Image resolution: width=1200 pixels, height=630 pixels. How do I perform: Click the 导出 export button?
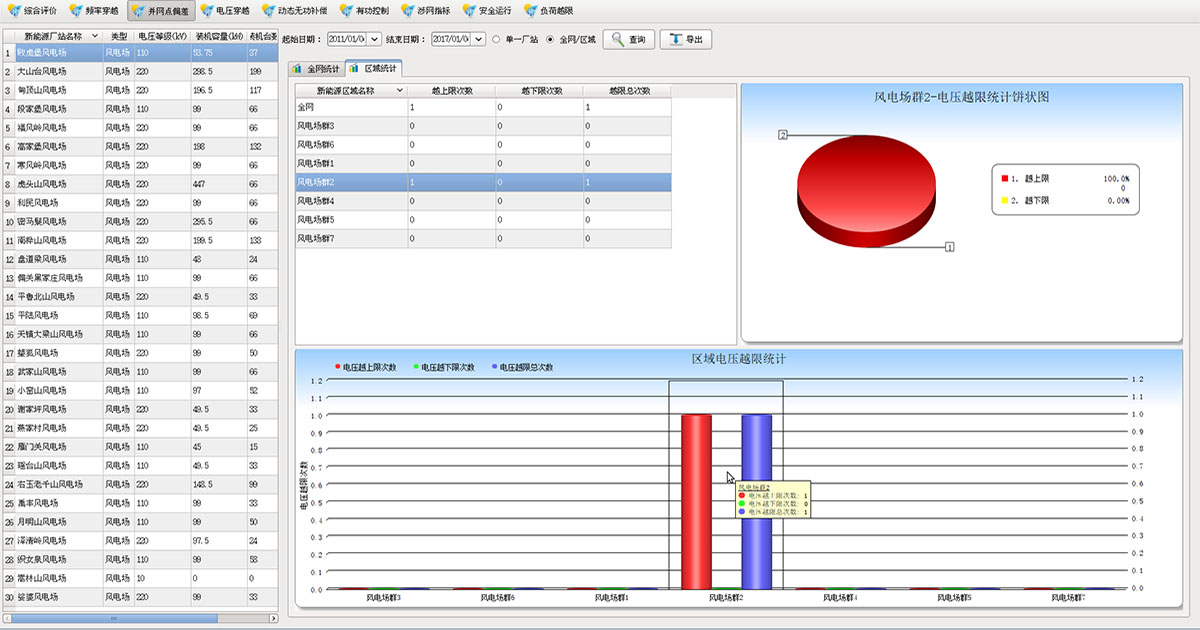tap(685, 40)
